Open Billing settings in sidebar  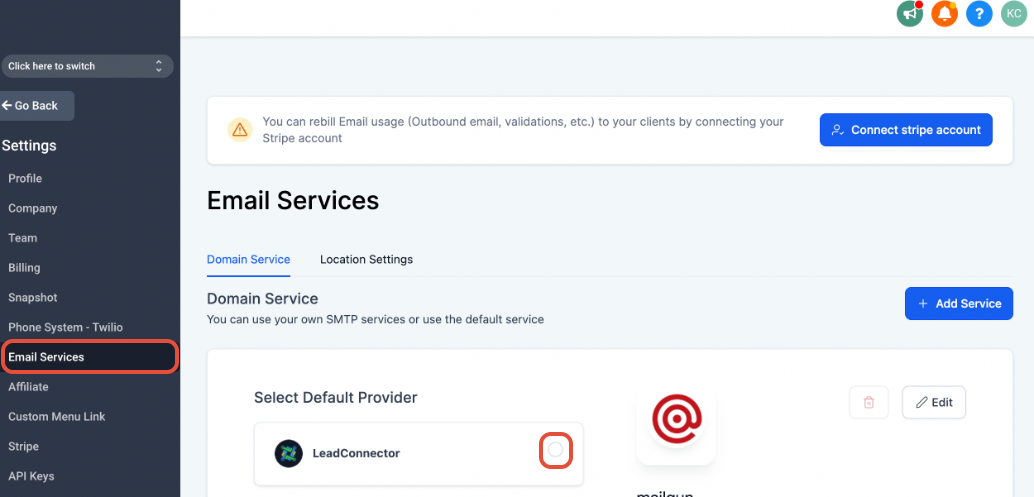click(x=24, y=268)
